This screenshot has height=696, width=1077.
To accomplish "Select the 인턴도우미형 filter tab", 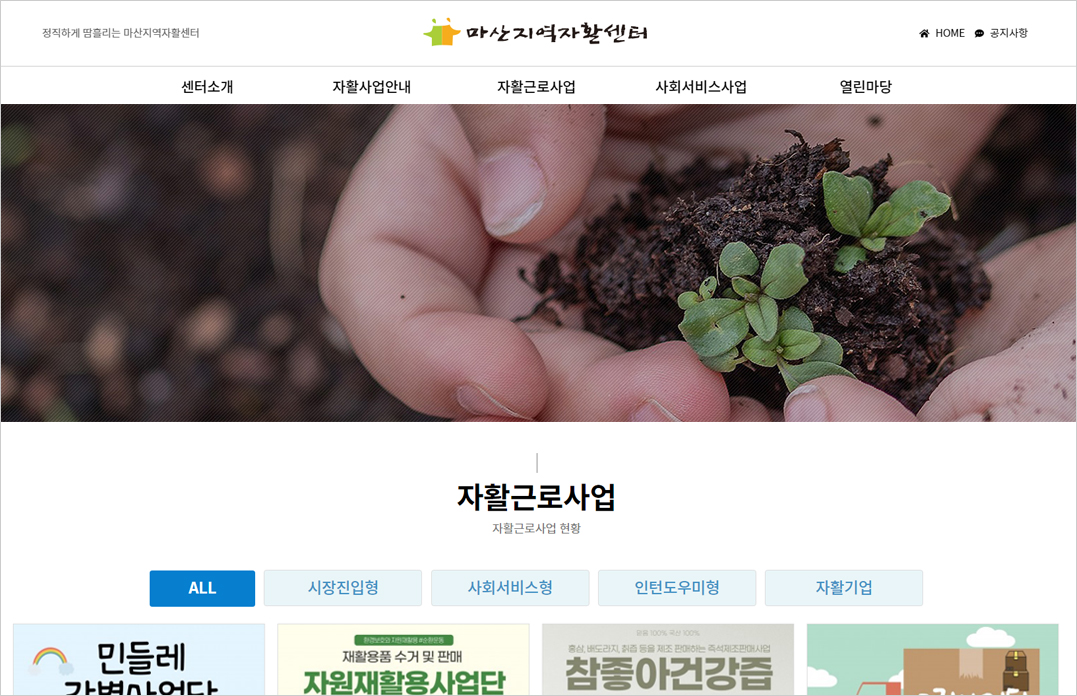I will [x=677, y=588].
